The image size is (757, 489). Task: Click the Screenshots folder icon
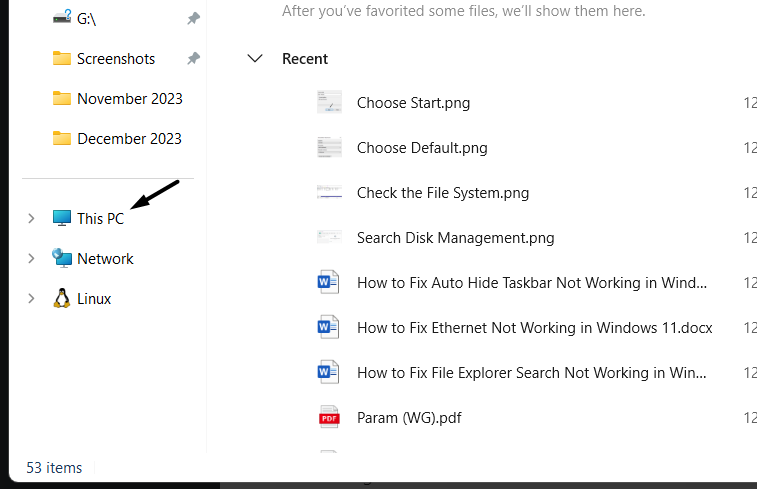pos(62,58)
